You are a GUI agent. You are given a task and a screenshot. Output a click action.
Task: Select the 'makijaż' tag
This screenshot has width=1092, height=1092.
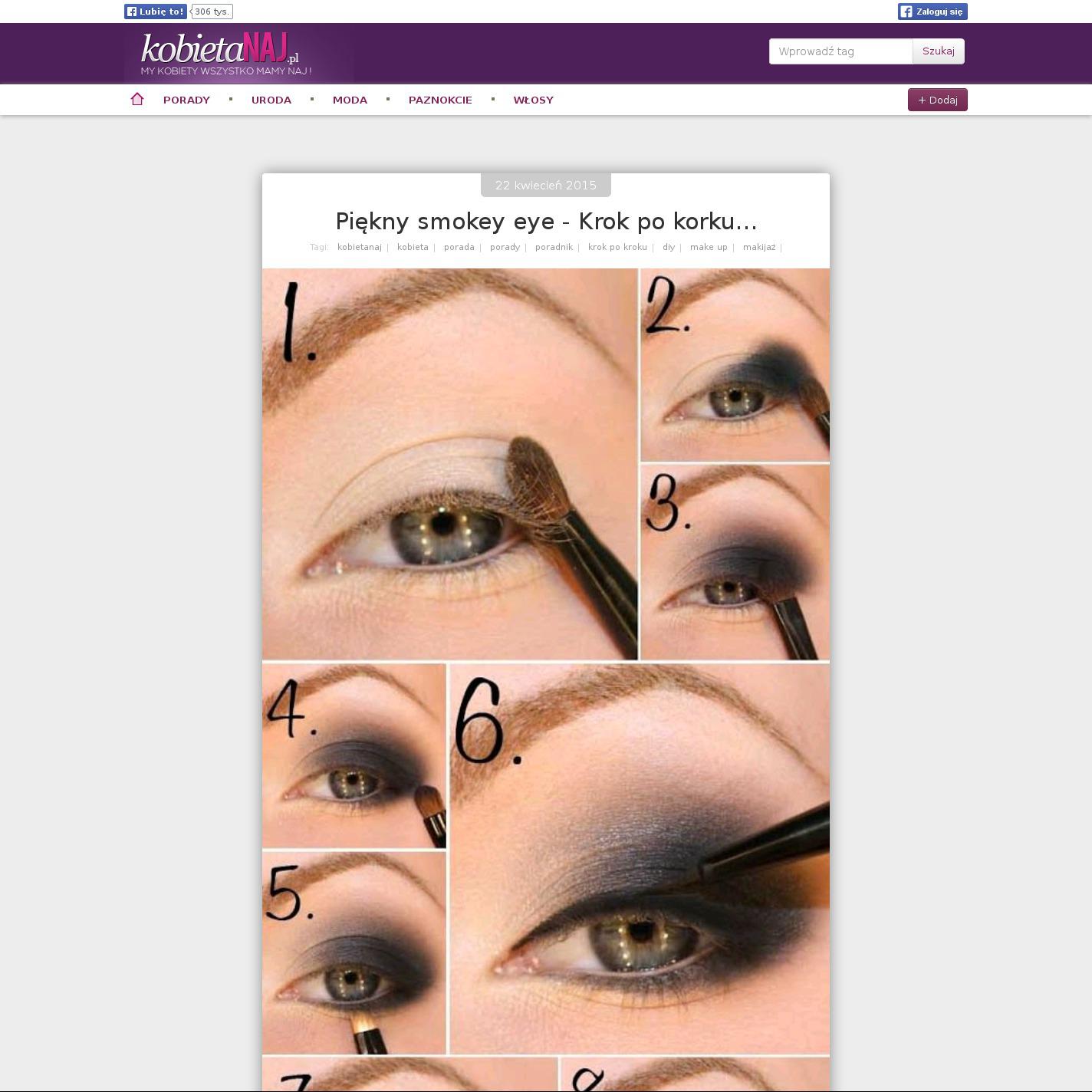pyautogui.click(x=759, y=247)
